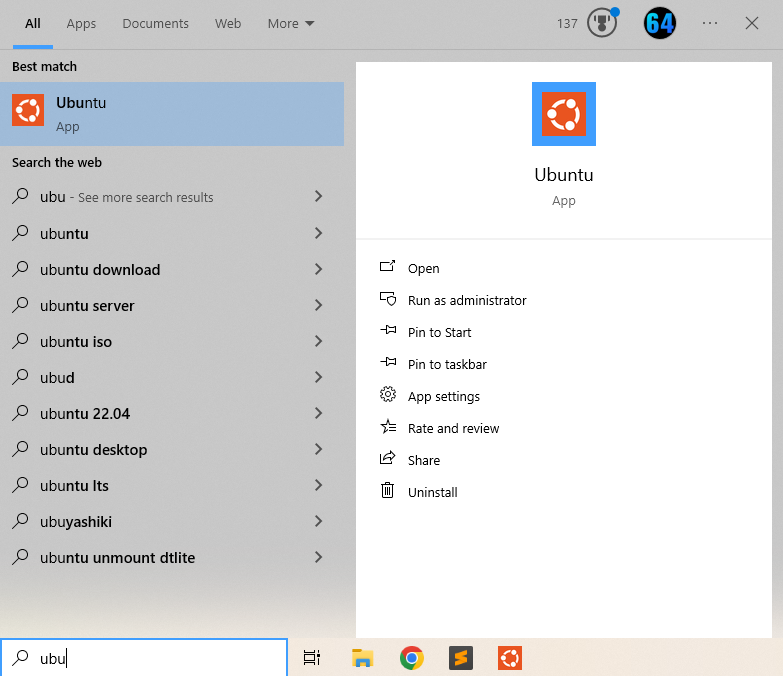Expand the 'ubuntu desktop' suggestion arrow

click(319, 449)
